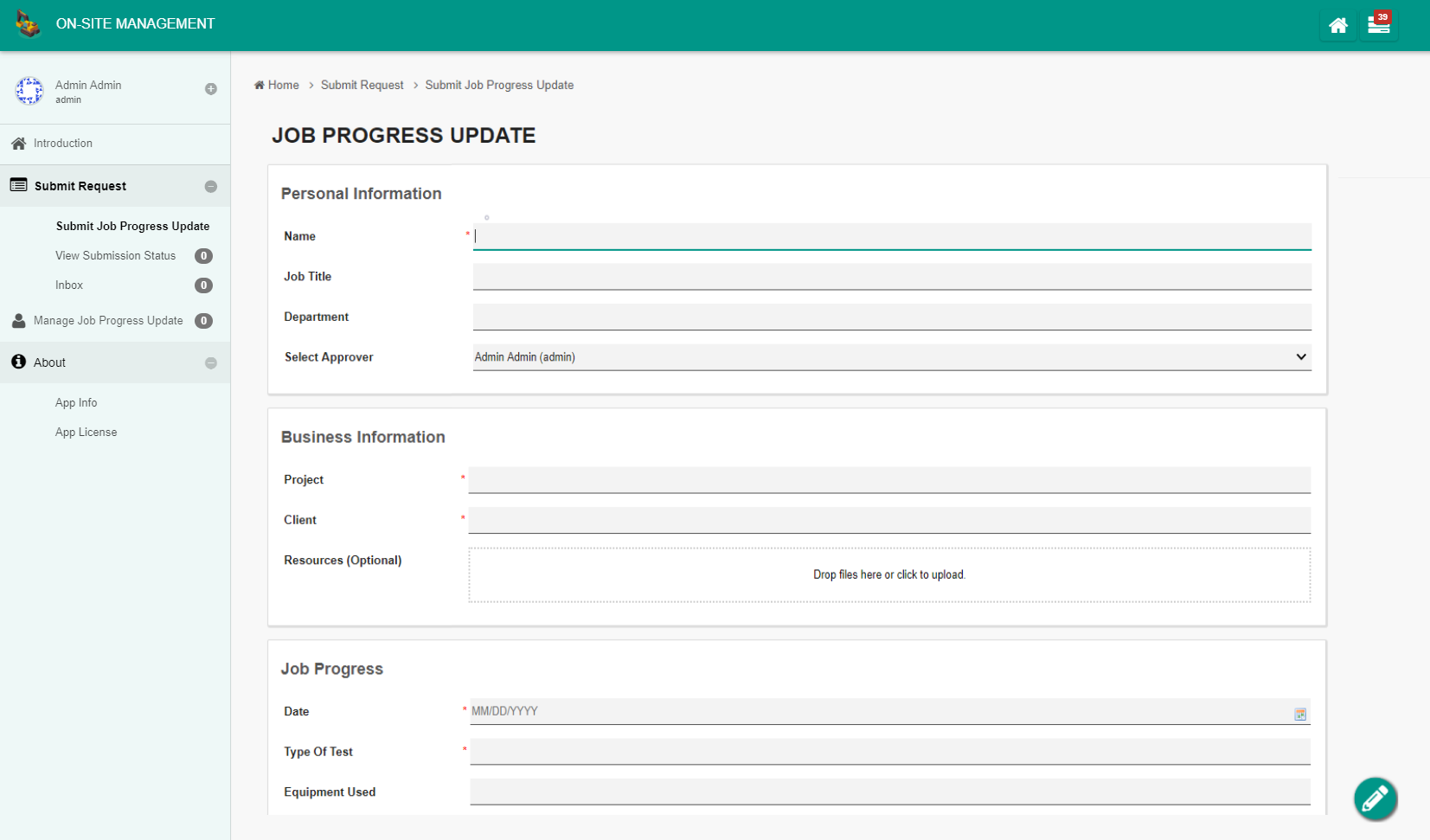
Task: Click the Introduction home icon in the sidebar
Action: click(17, 143)
